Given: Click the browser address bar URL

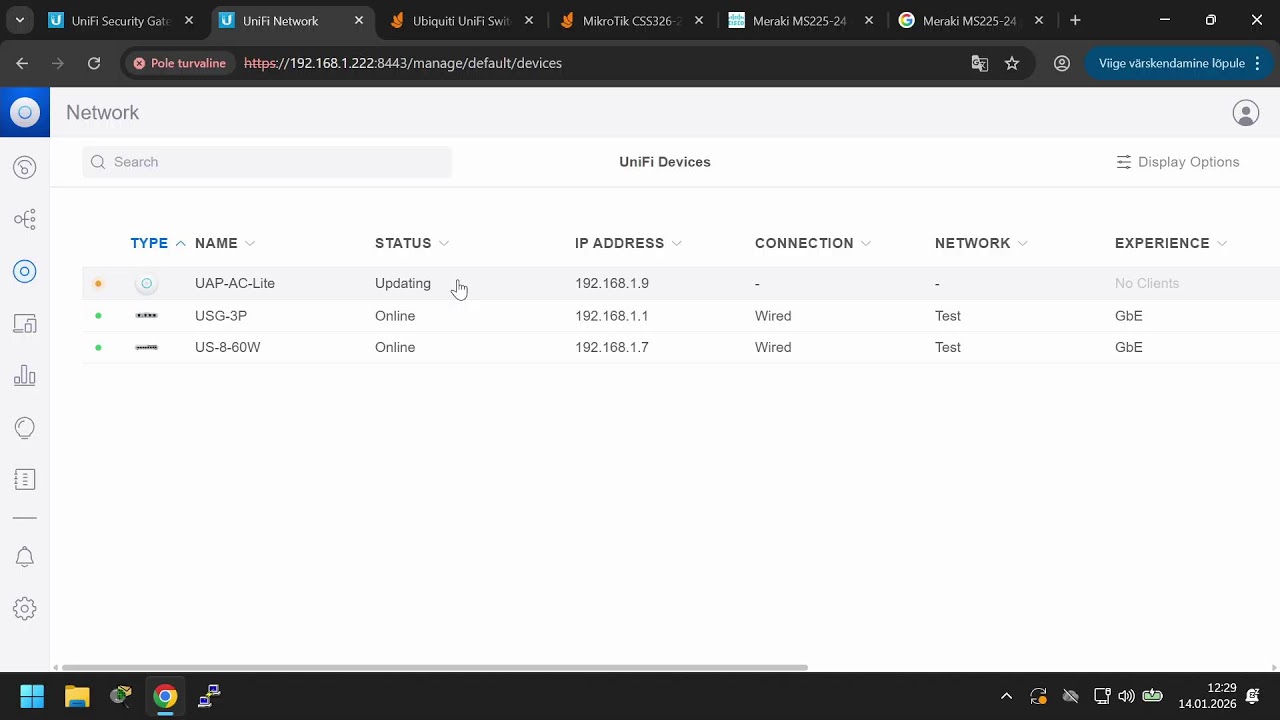Looking at the screenshot, I should coord(403,63).
